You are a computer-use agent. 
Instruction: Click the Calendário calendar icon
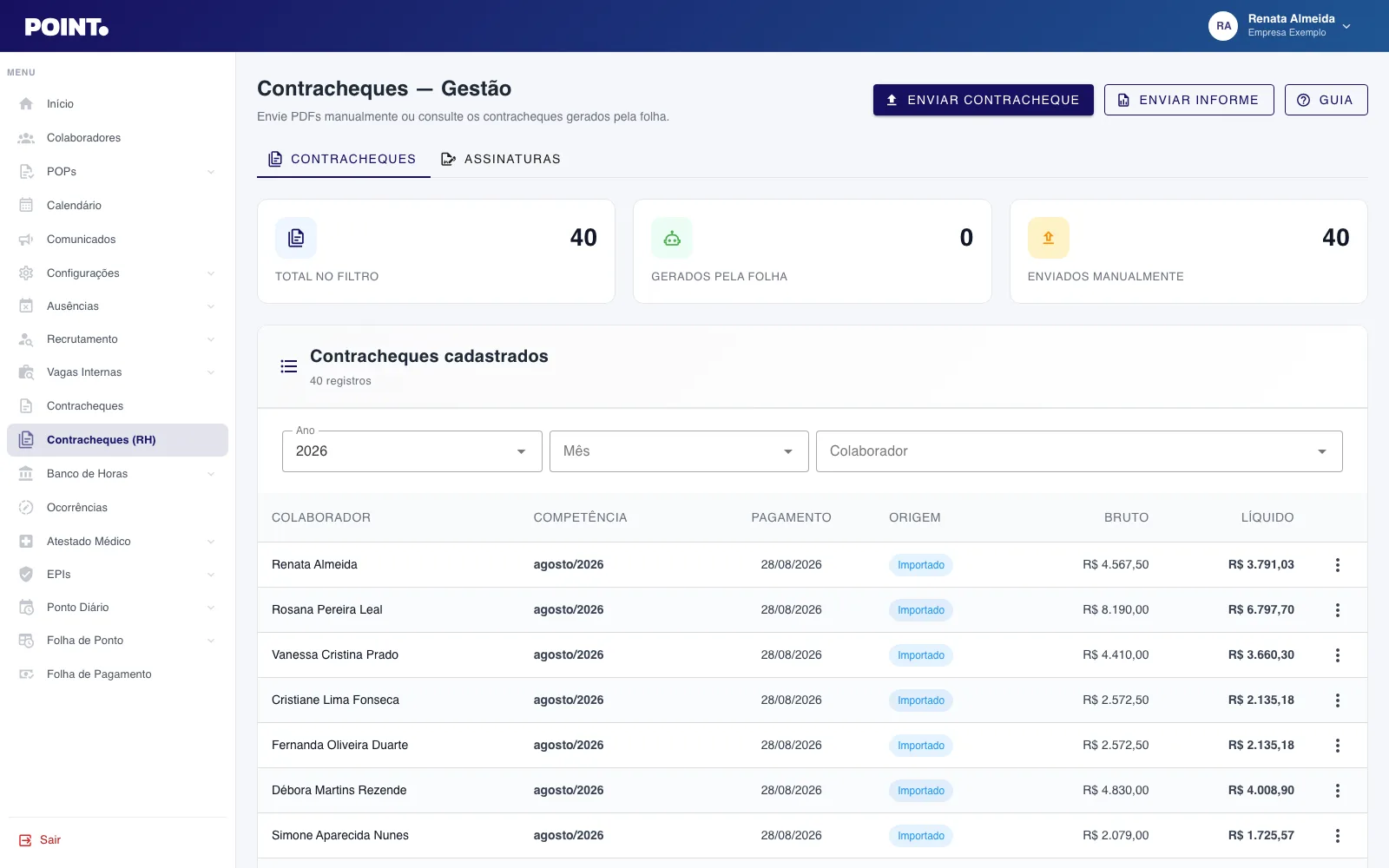click(x=26, y=206)
